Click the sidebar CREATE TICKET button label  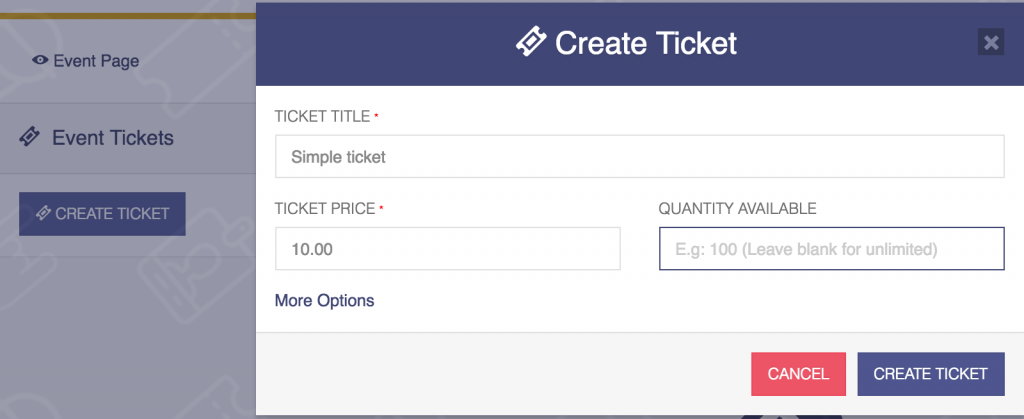pos(112,213)
